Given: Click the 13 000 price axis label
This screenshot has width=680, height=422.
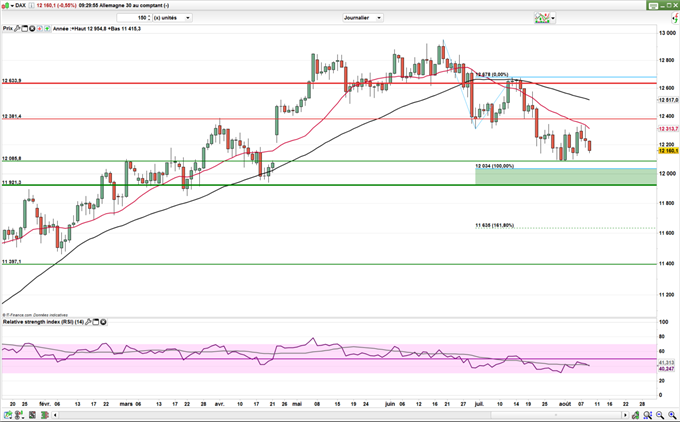Looking at the screenshot, I should coord(667,33).
